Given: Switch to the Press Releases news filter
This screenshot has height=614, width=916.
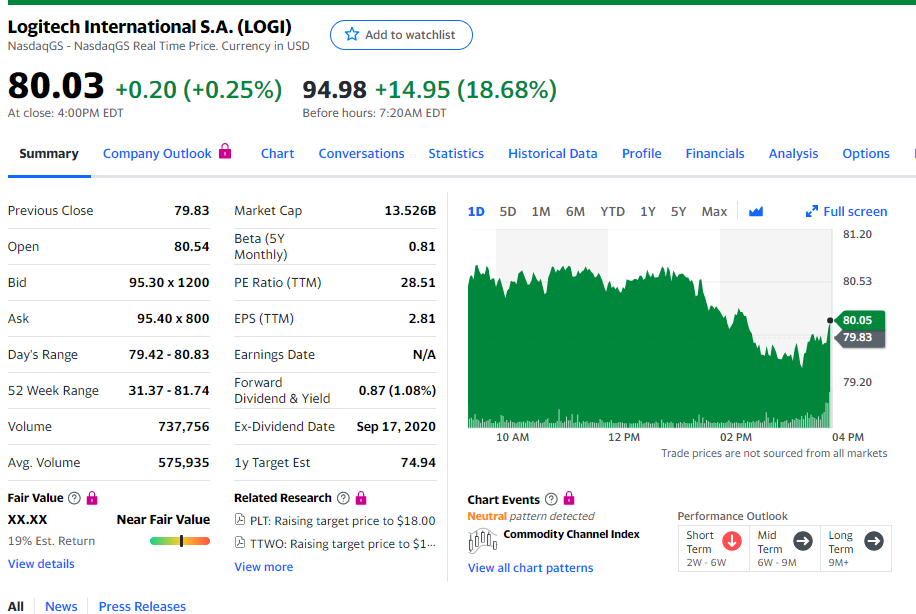Looking at the screenshot, I should [x=142, y=606].
